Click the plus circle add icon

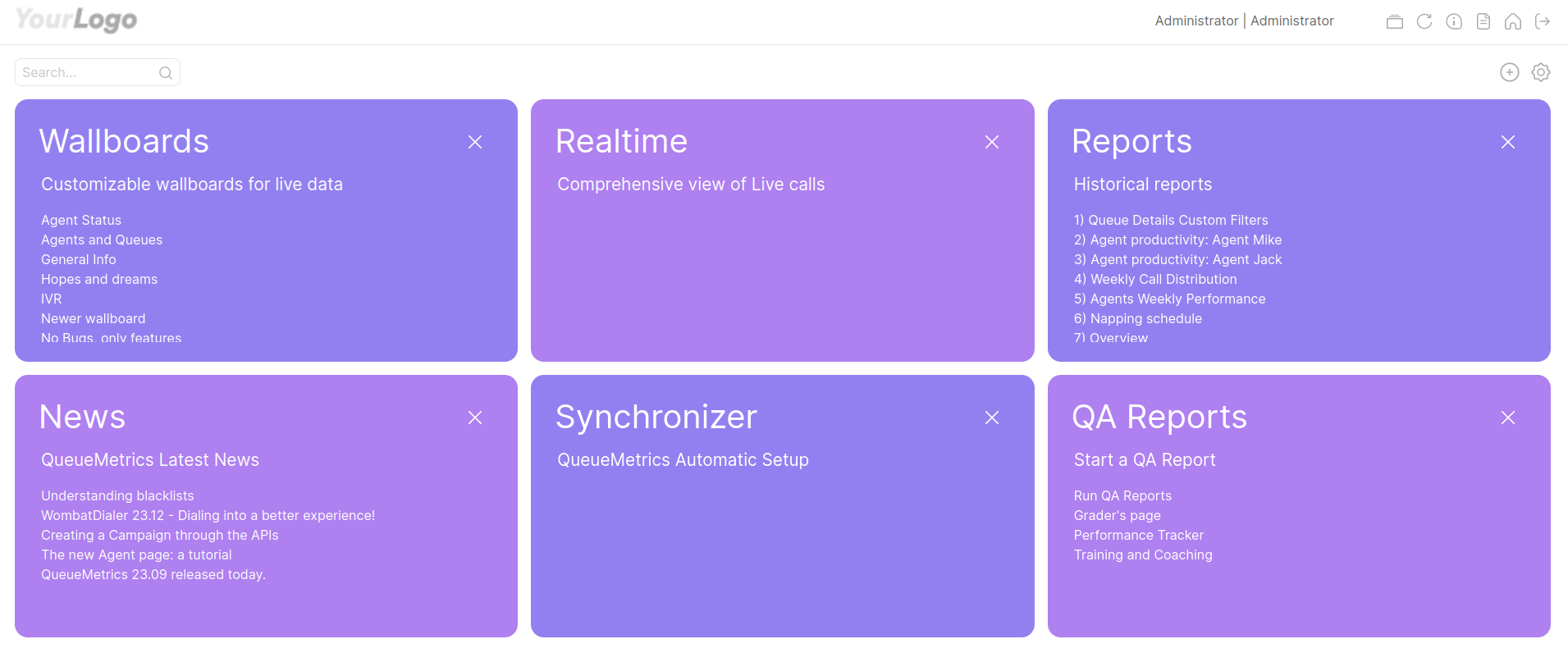(1509, 72)
